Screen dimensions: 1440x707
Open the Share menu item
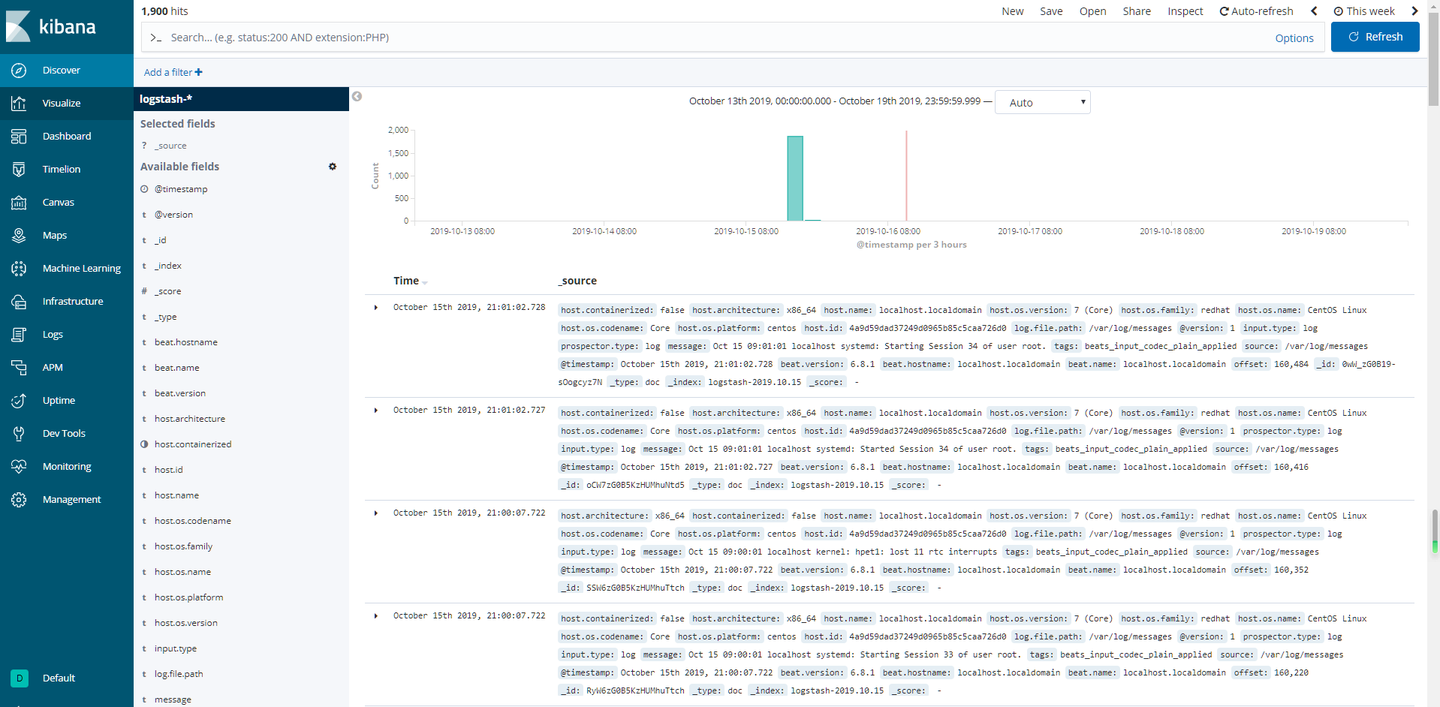1136,11
